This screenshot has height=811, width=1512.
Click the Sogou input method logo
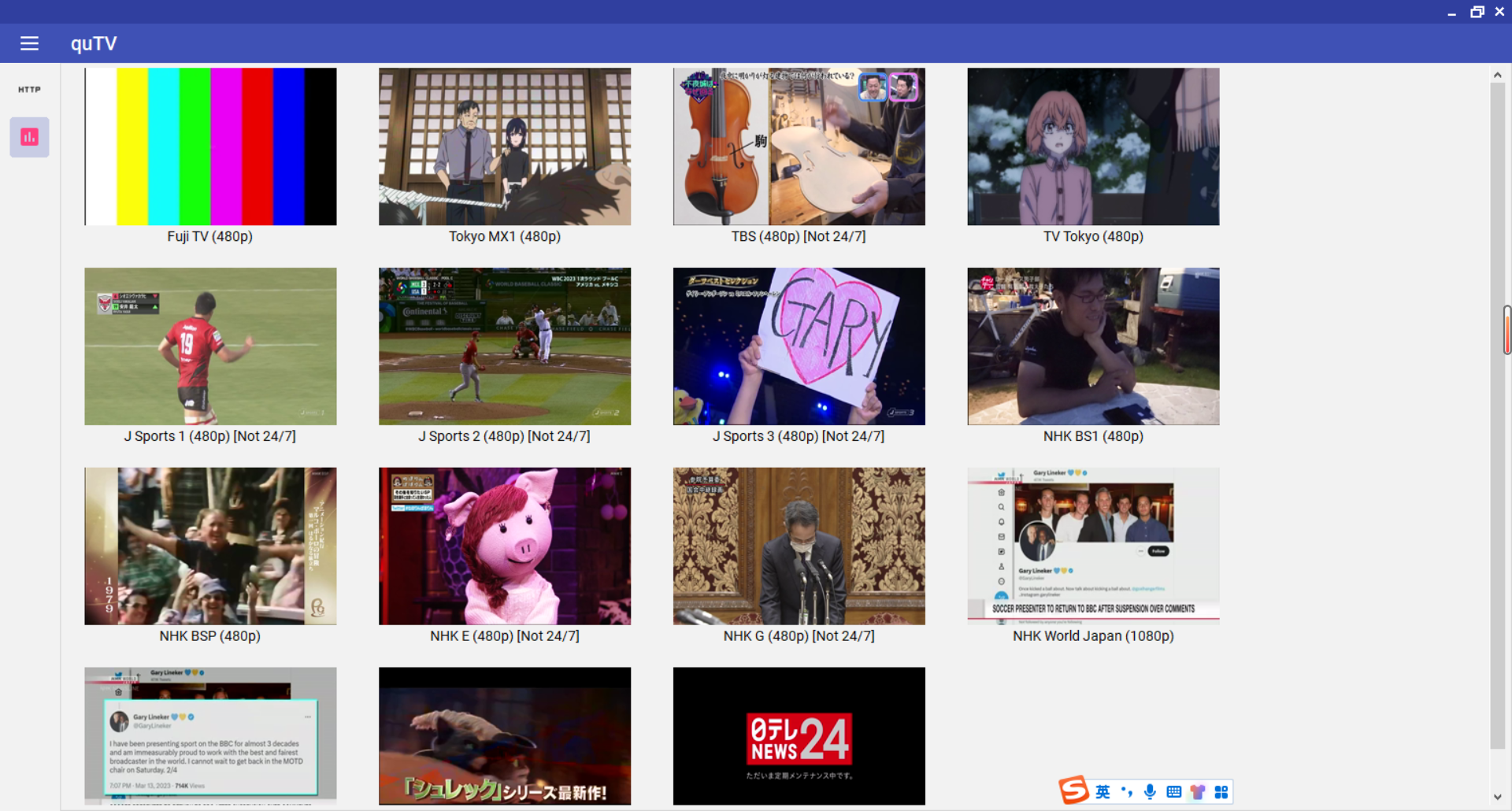pyautogui.click(x=1074, y=790)
